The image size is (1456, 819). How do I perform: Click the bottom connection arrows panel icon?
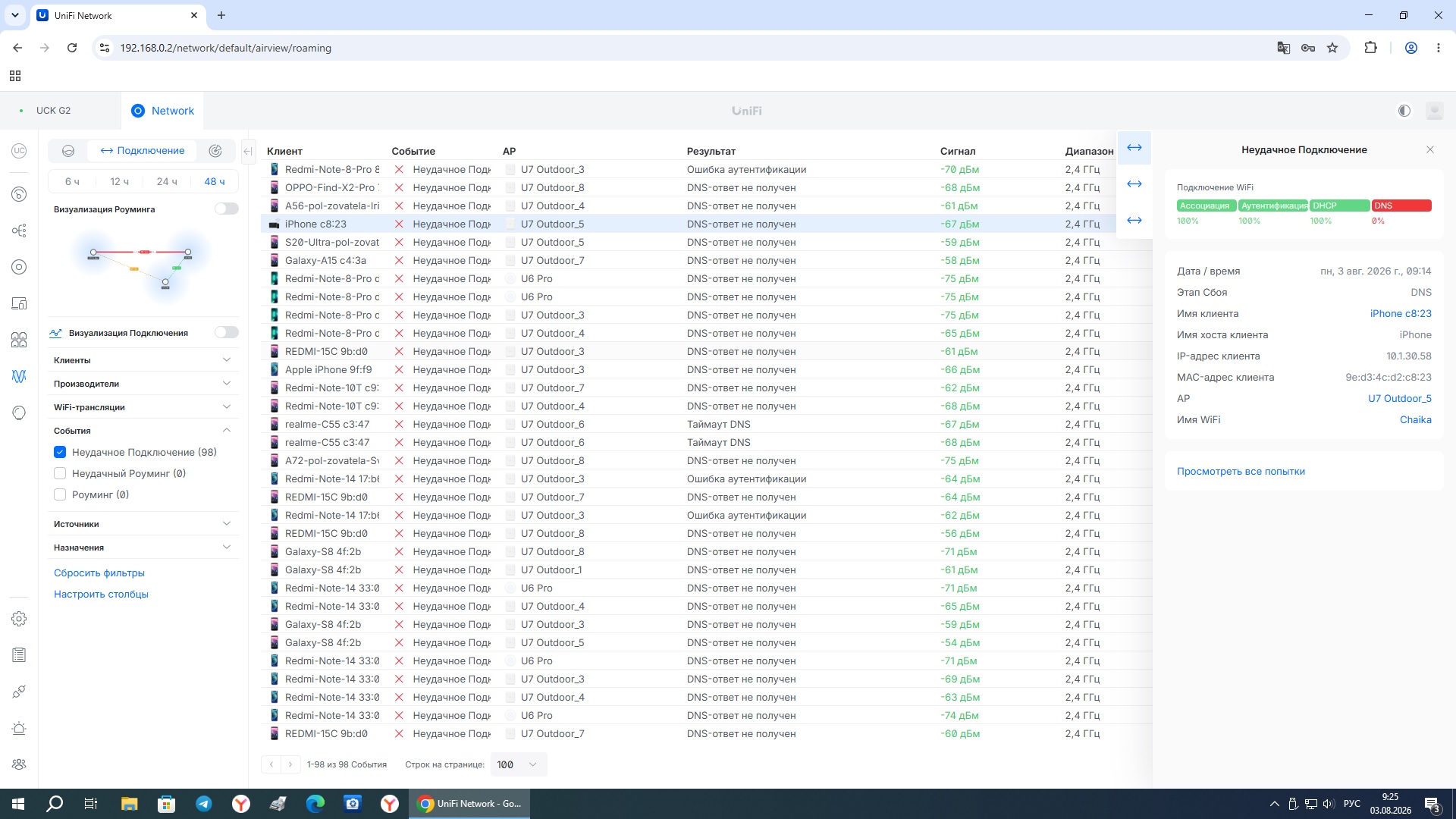(1134, 221)
